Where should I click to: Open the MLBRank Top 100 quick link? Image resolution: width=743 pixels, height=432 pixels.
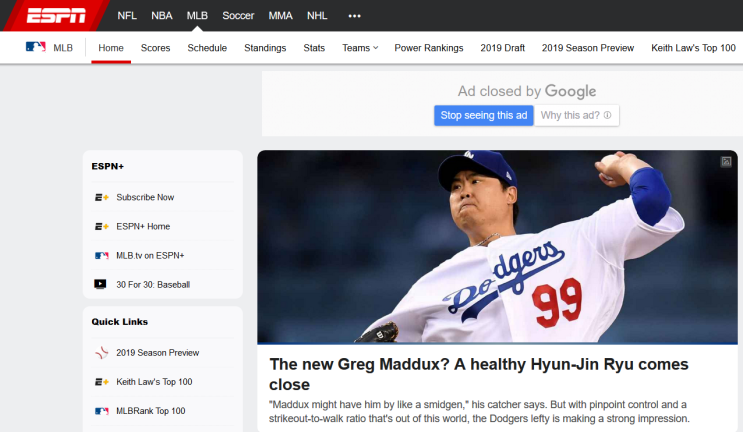(x=151, y=411)
